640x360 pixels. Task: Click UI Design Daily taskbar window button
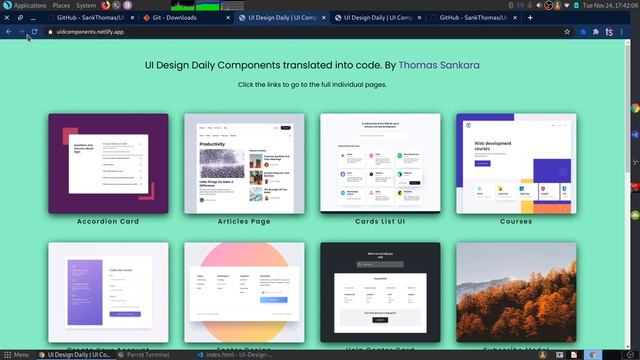pyautogui.click(x=74, y=355)
